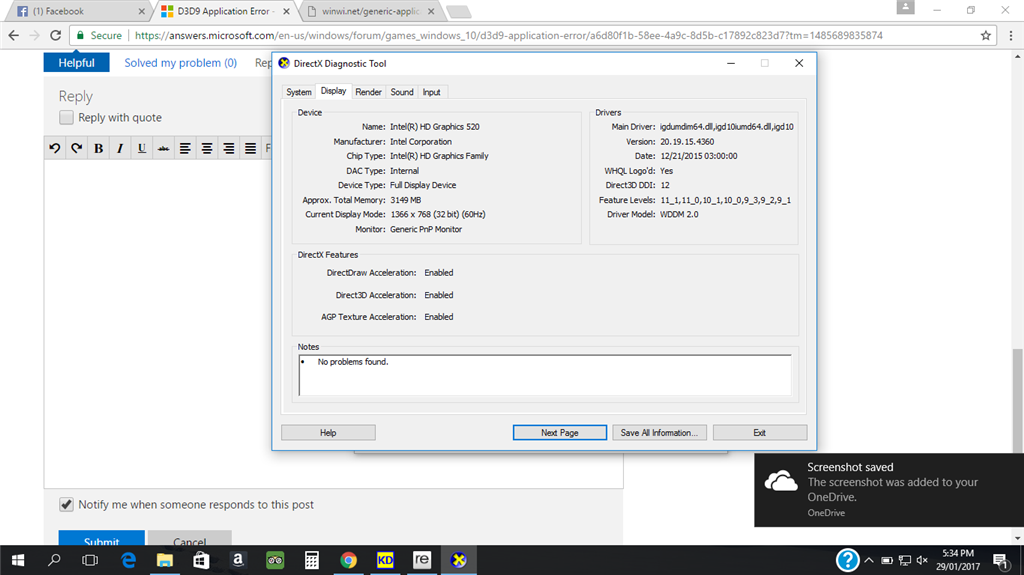Click into the Chrome address bar URL
1024x575 pixels.
[x=509, y=35]
